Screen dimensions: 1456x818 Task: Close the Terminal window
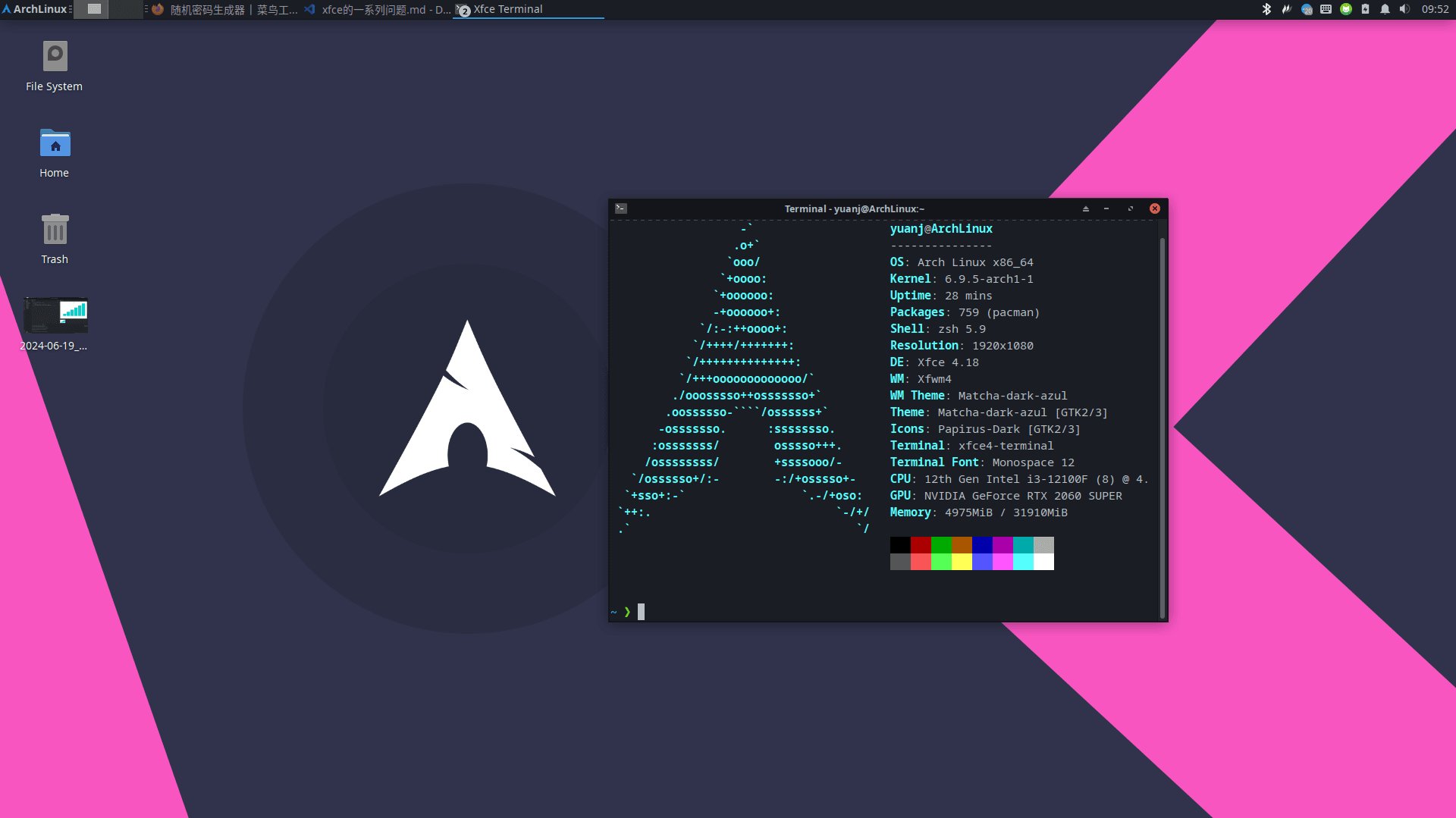pyautogui.click(x=1155, y=208)
